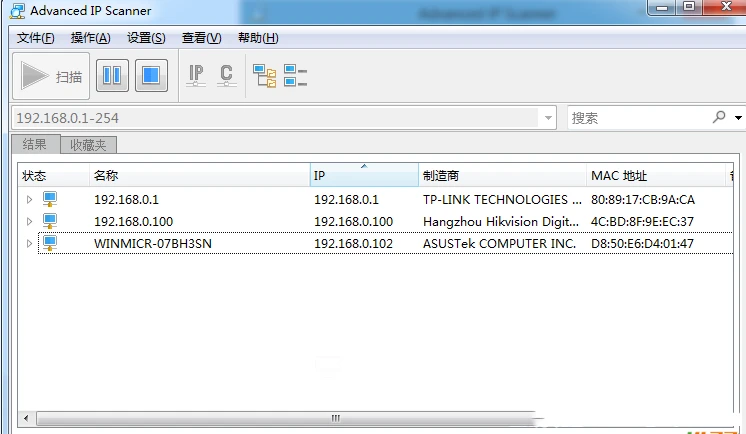Click the computer icon for 192.168.0.1
Screen dimensions: 746x434
[x=49, y=199]
